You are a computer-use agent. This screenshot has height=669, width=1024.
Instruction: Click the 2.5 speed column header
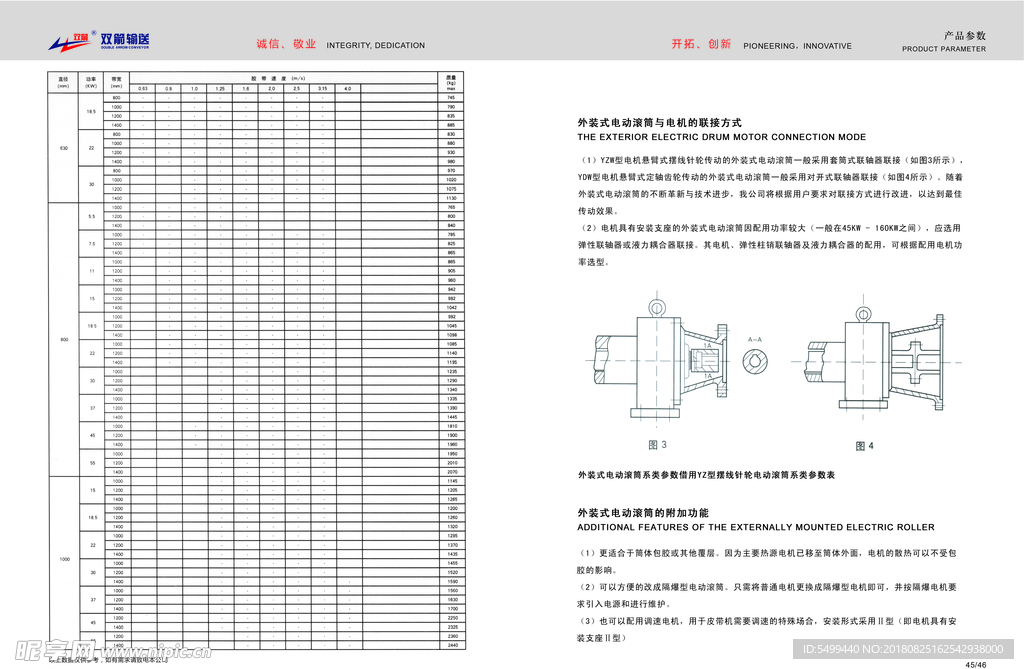pos(296,88)
